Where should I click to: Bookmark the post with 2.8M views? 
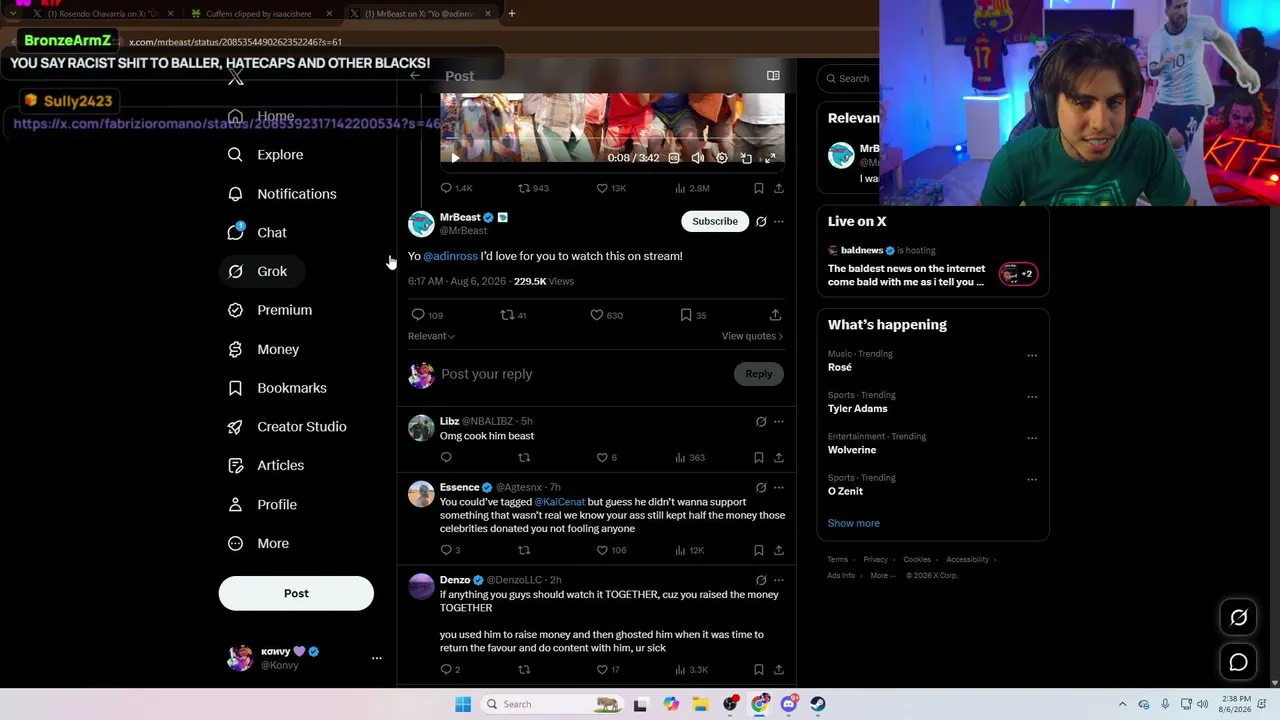coord(759,188)
